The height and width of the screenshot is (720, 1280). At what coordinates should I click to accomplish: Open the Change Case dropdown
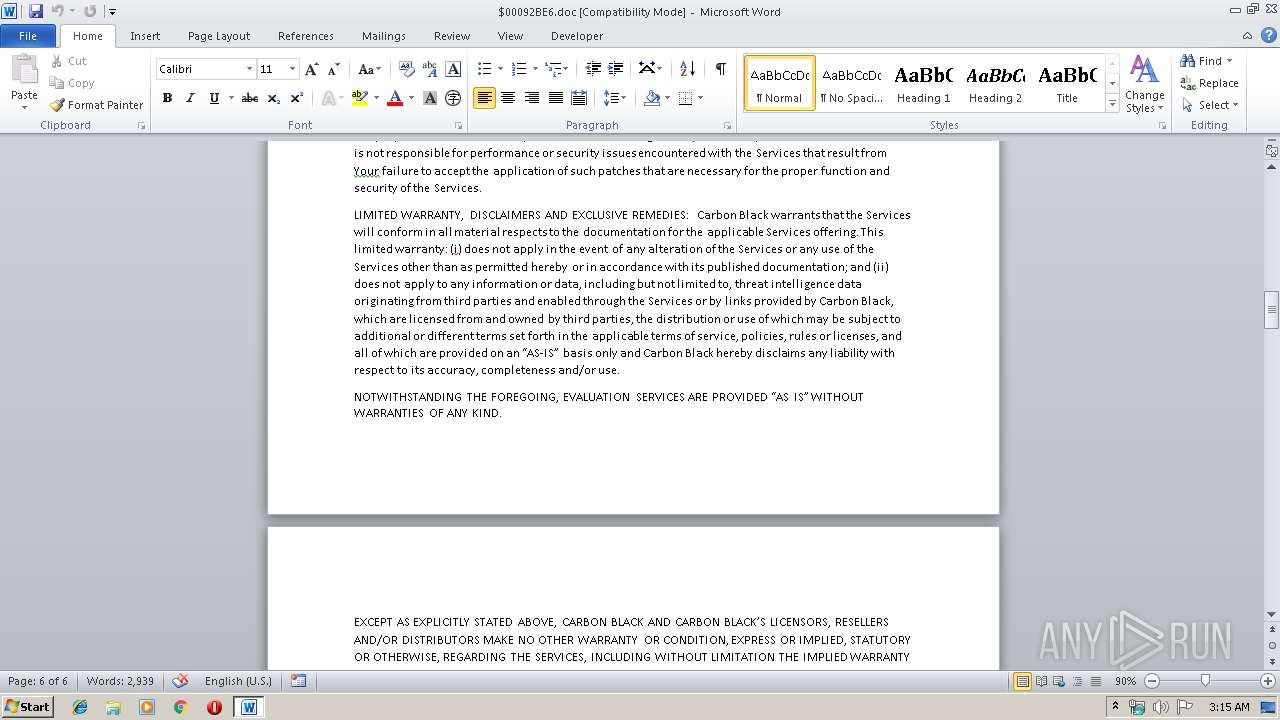(369, 69)
